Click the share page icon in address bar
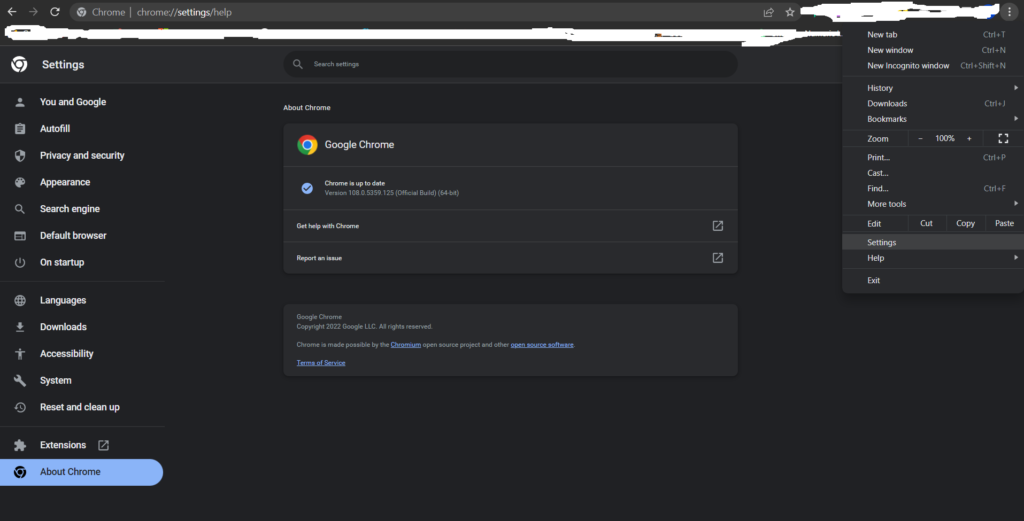Viewport: 1024px width, 521px height. point(769,12)
